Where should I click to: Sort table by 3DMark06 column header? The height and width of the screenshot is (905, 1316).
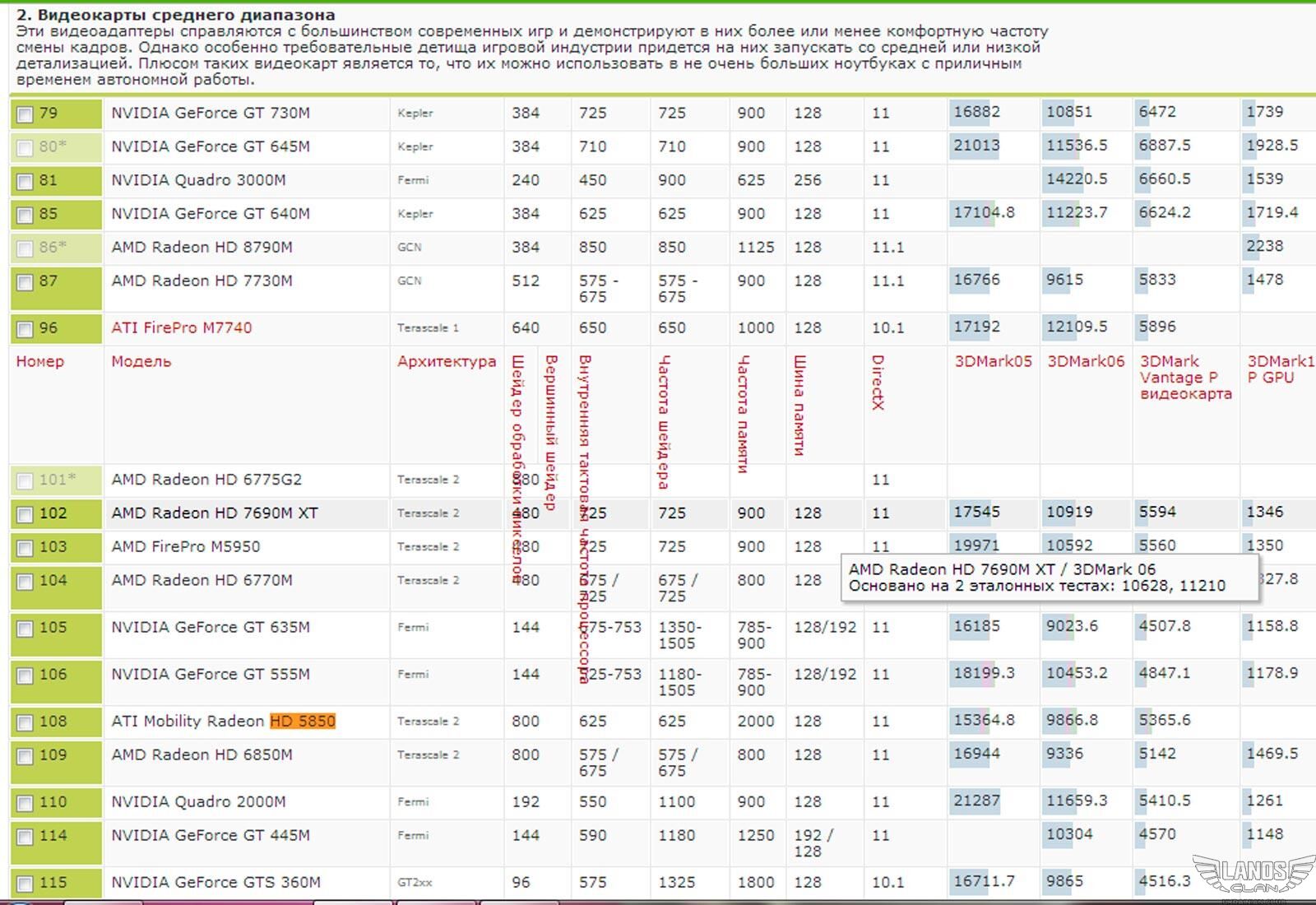(1086, 361)
